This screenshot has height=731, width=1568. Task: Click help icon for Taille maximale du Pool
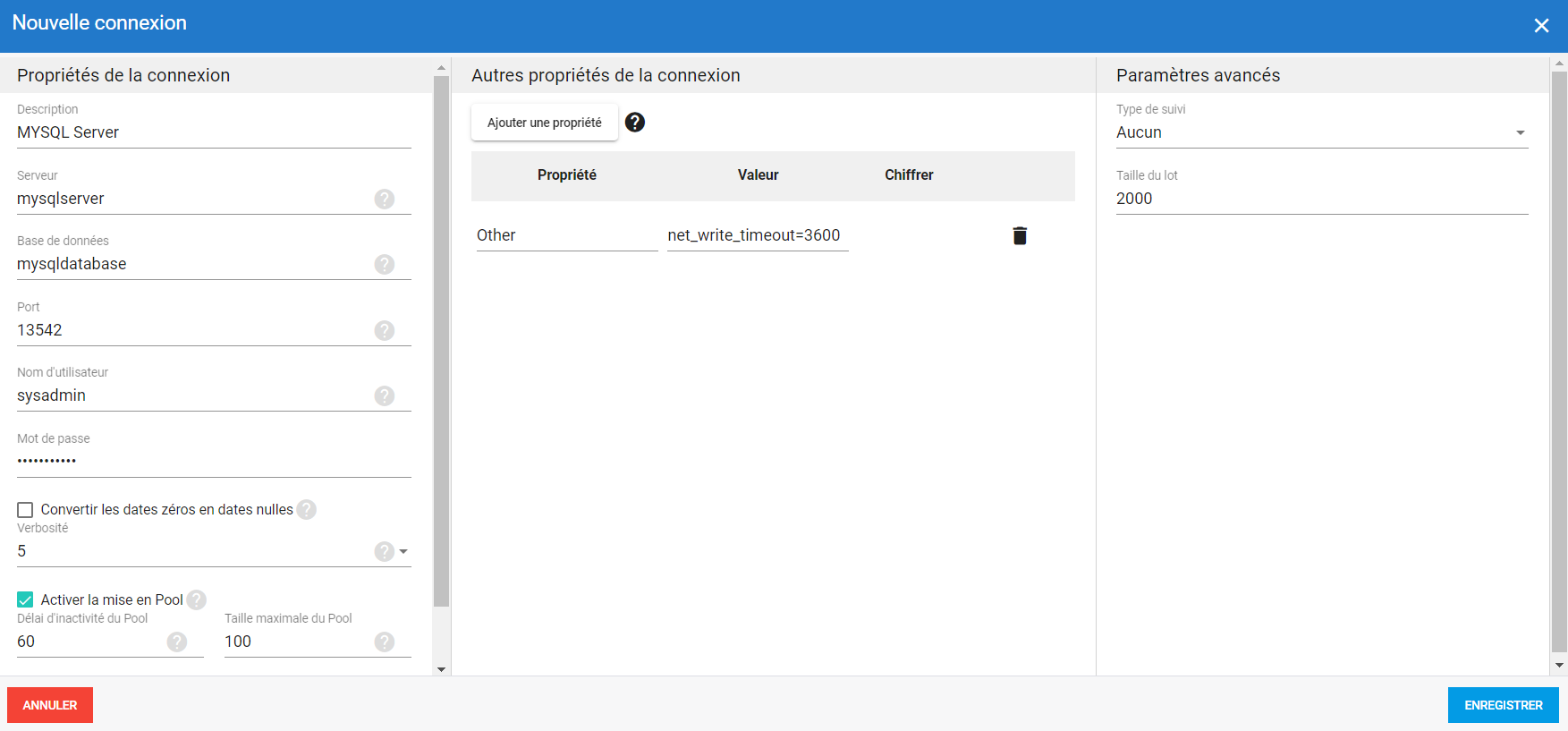(x=385, y=642)
